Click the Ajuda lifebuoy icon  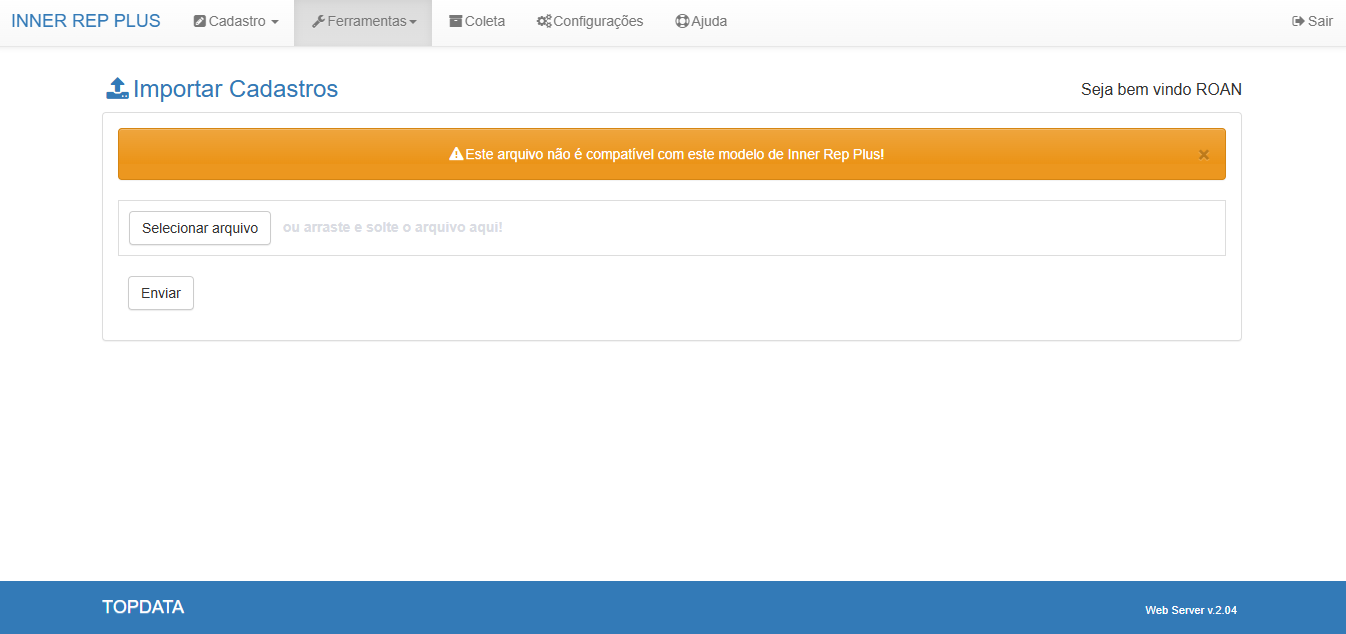[x=682, y=21]
